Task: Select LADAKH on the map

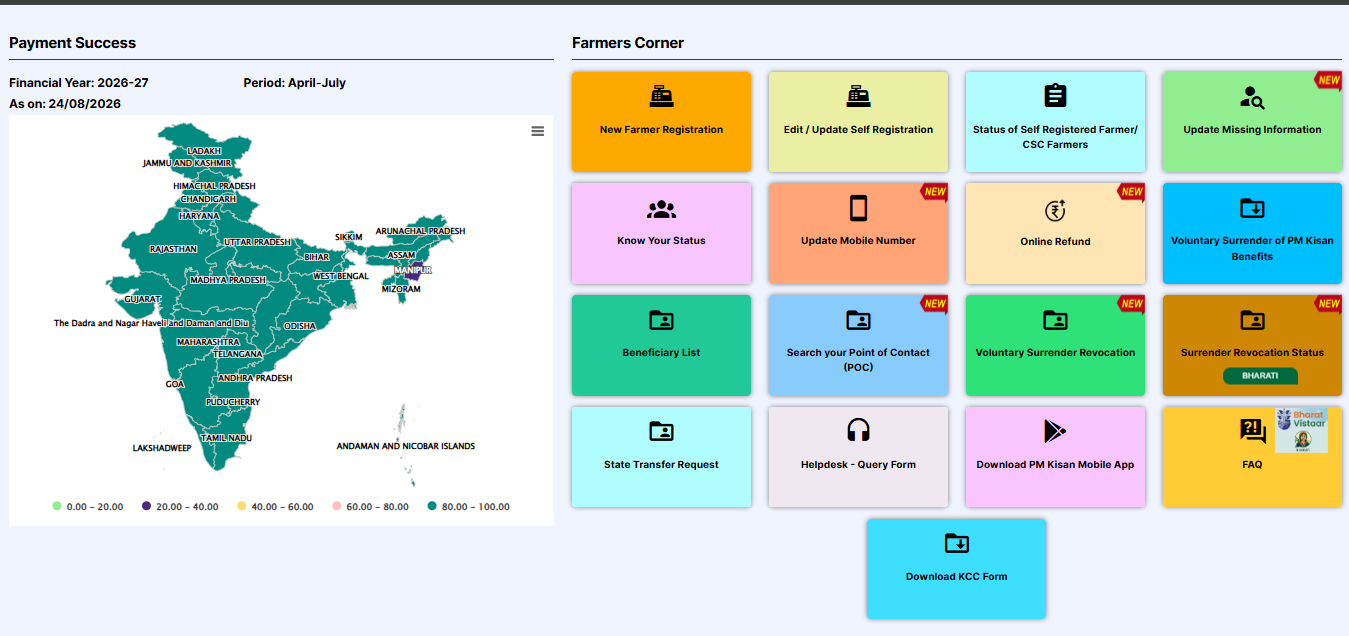Action: pyautogui.click(x=204, y=151)
